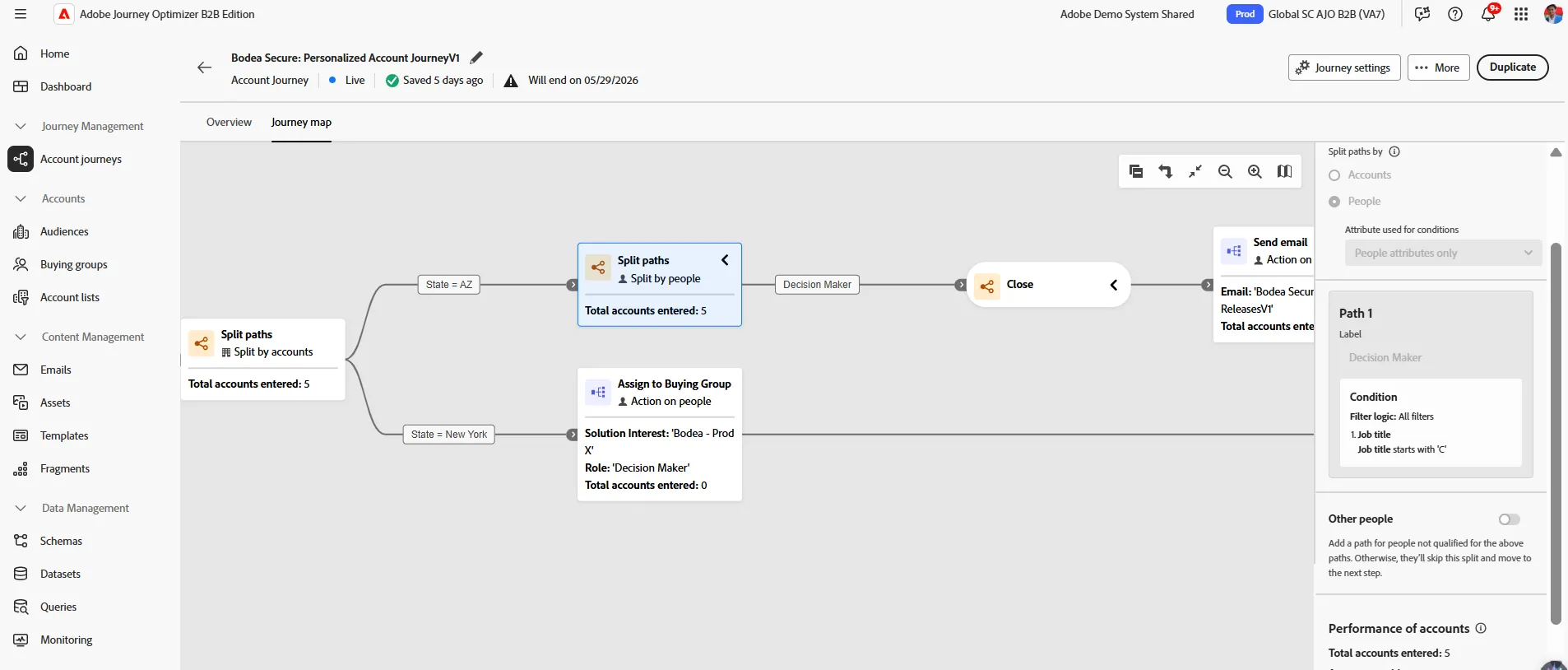
Task: Click the canvas orientation switch tool
Action: [x=1166, y=171]
